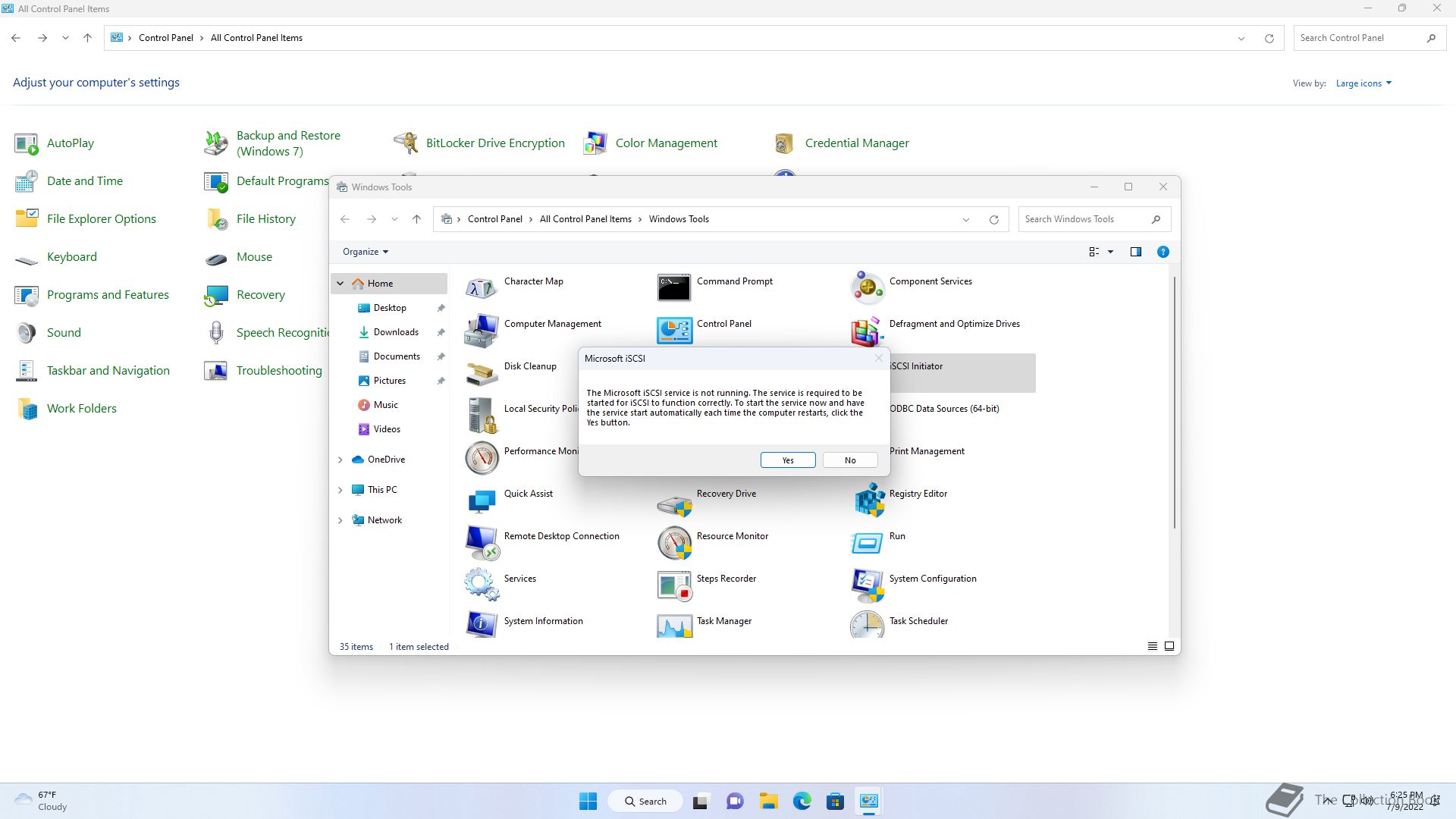1456x819 pixels.
Task: Open Local Security Policy icon
Action: click(x=482, y=415)
